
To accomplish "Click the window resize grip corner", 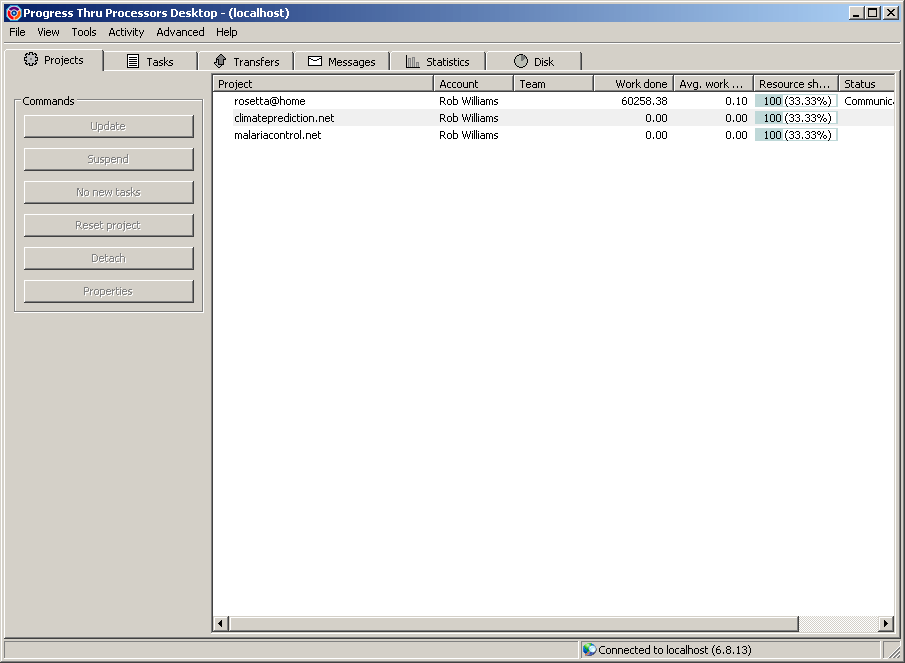I will tap(895, 651).
